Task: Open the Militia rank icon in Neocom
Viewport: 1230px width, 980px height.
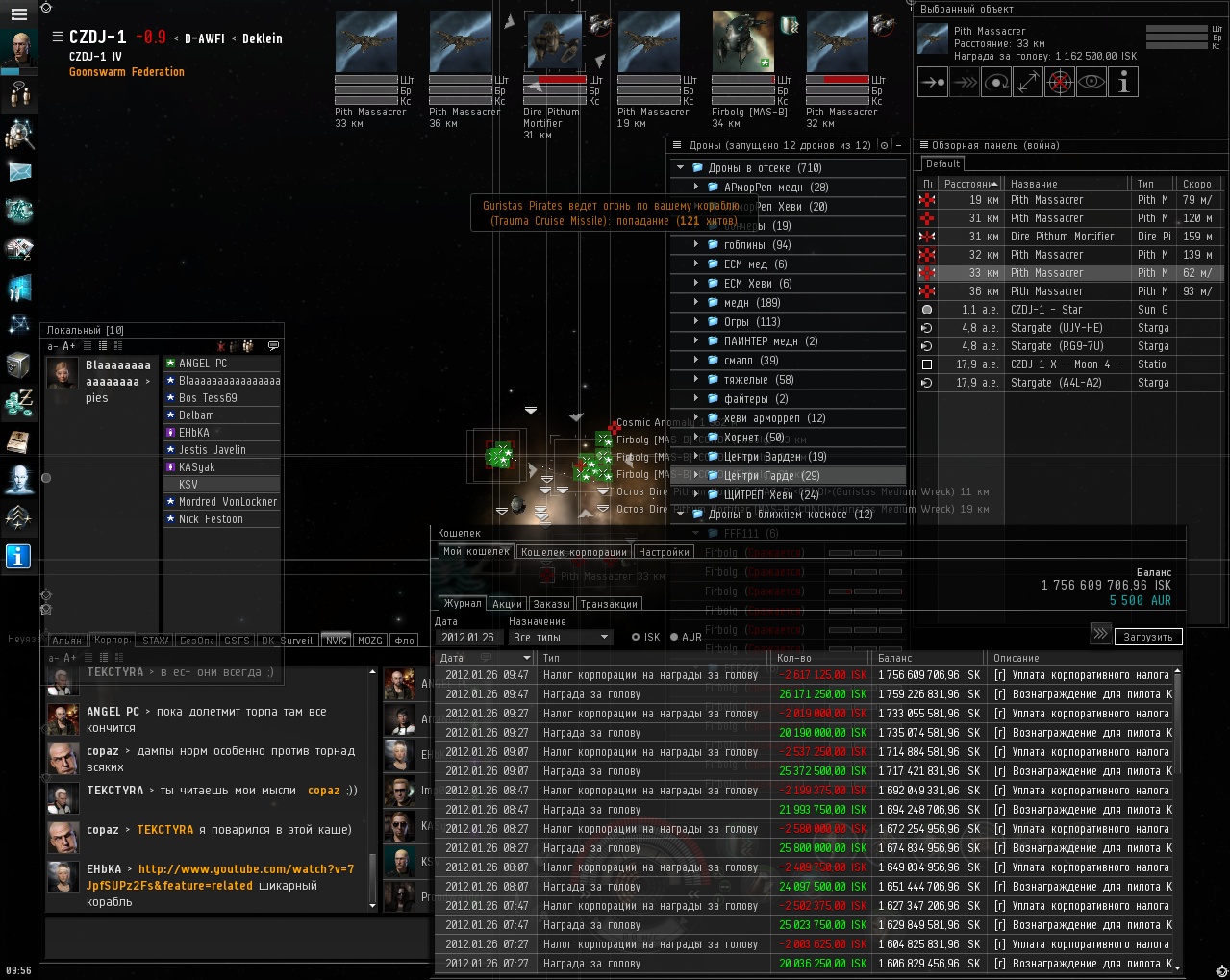Action: tap(19, 518)
